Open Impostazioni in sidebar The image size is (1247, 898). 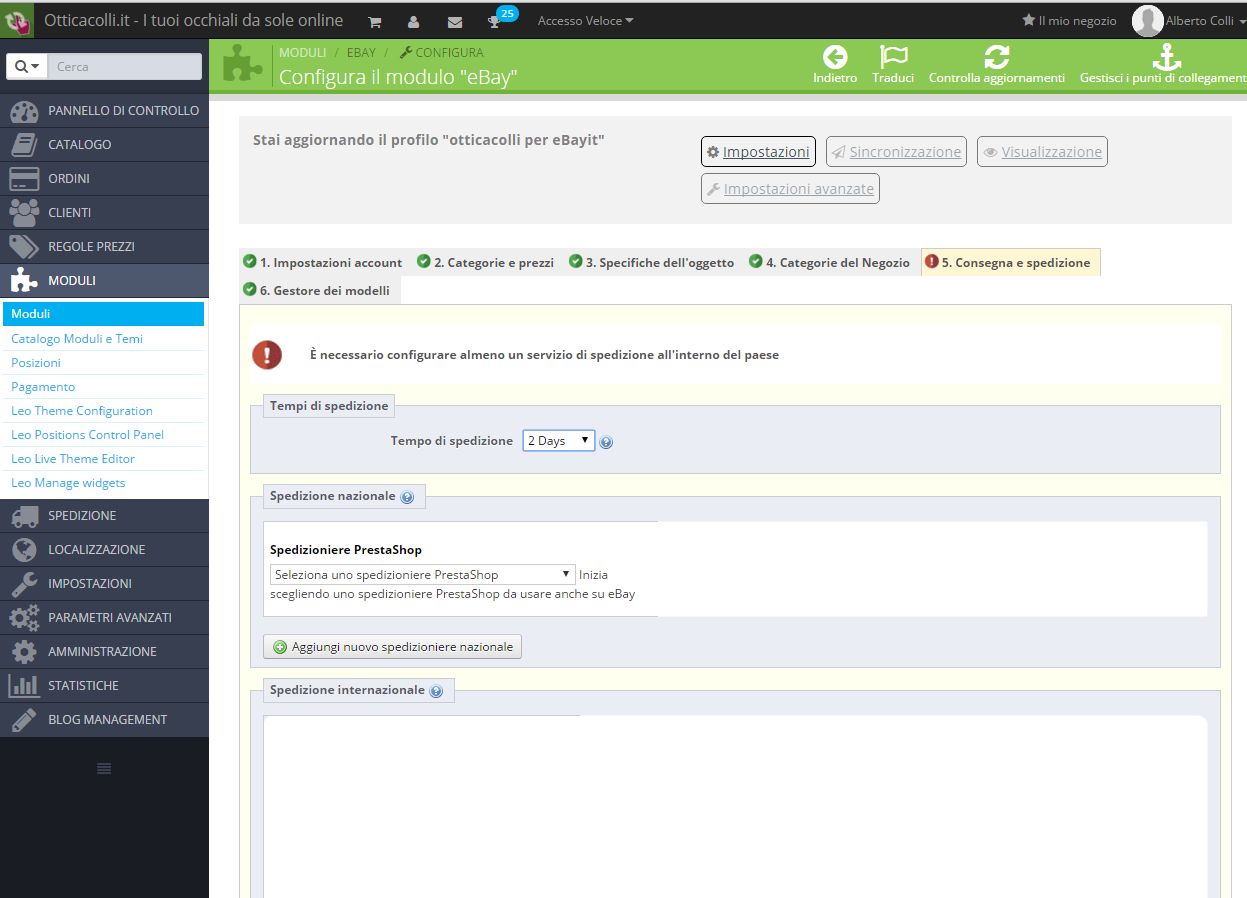click(104, 584)
